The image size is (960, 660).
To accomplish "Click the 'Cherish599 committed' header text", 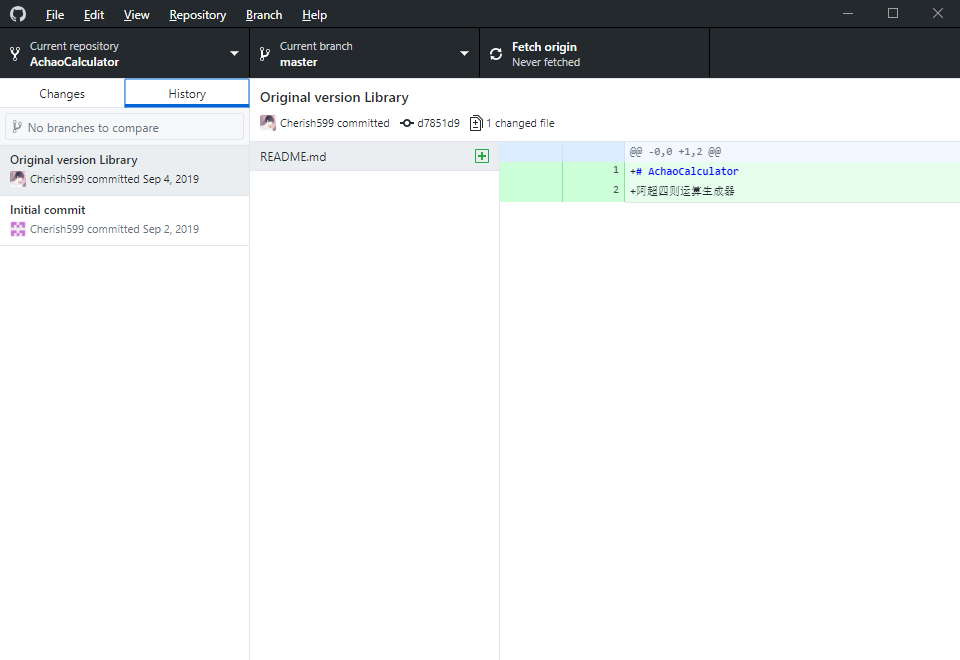I will click(x=334, y=123).
